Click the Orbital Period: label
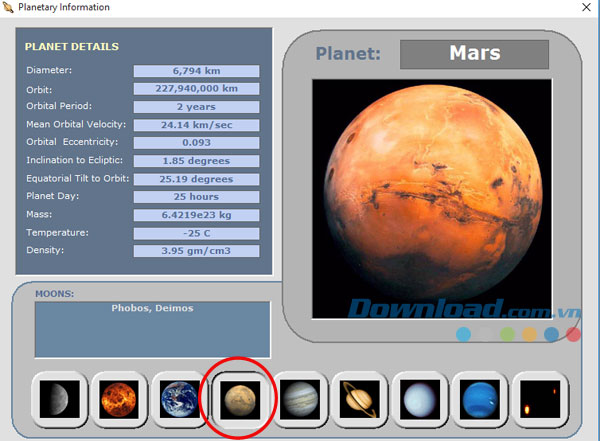Screen dimensions: 600x441 coord(59,106)
